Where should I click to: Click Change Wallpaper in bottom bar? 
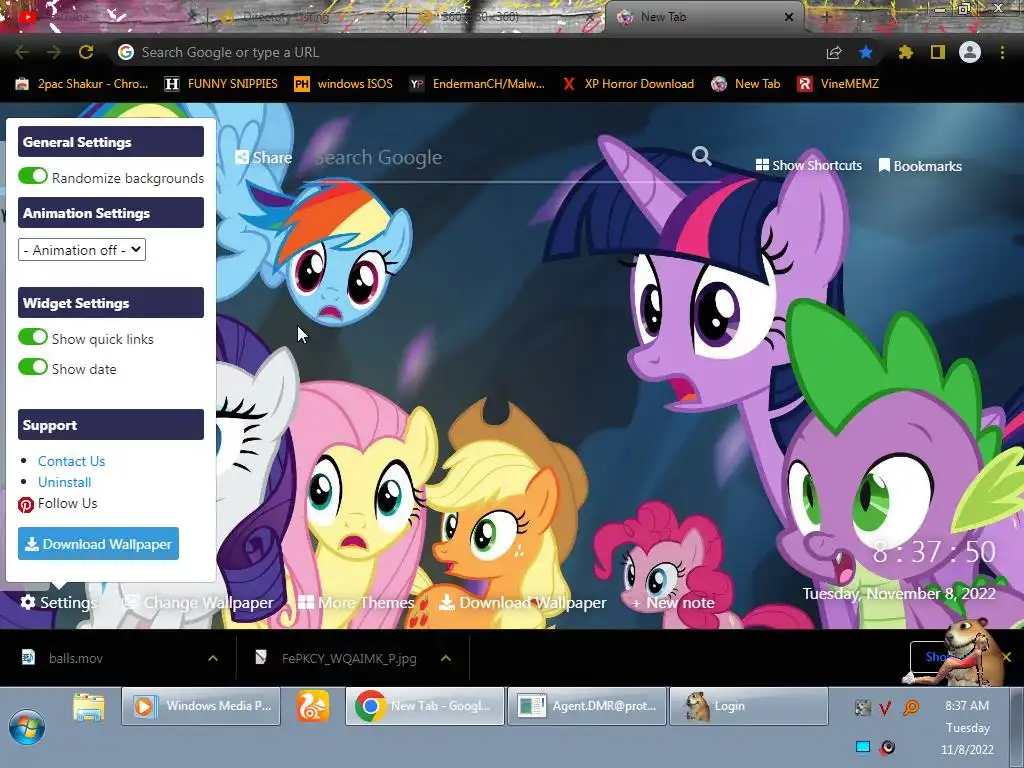point(198,602)
